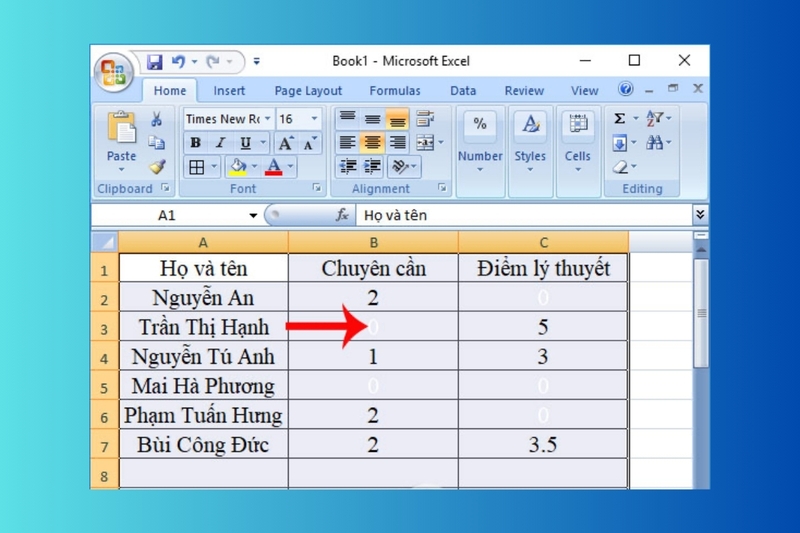Viewport: 800px width, 533px height.
Task: Save the workbook with the floppy icon
Action: [154, 62]
